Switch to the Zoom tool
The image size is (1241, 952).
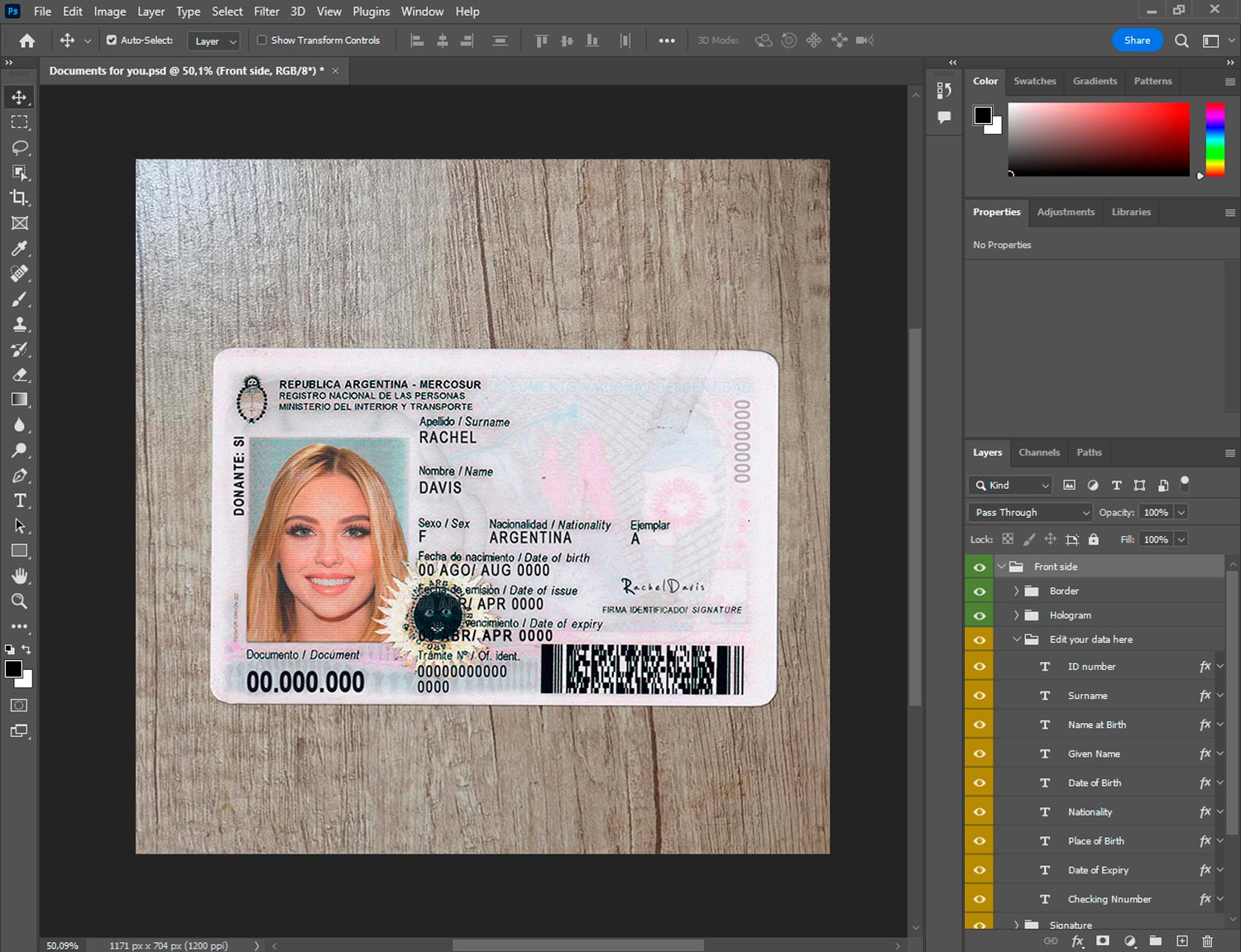click(19, 601)
